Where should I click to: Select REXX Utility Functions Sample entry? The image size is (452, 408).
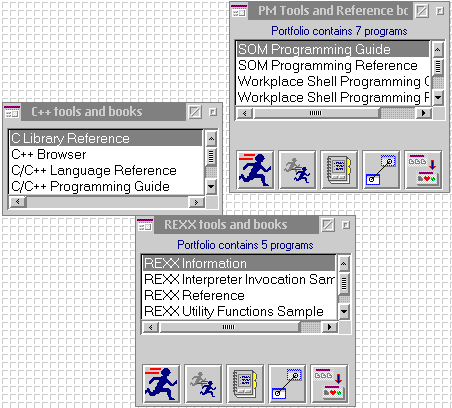pos(234,311)
